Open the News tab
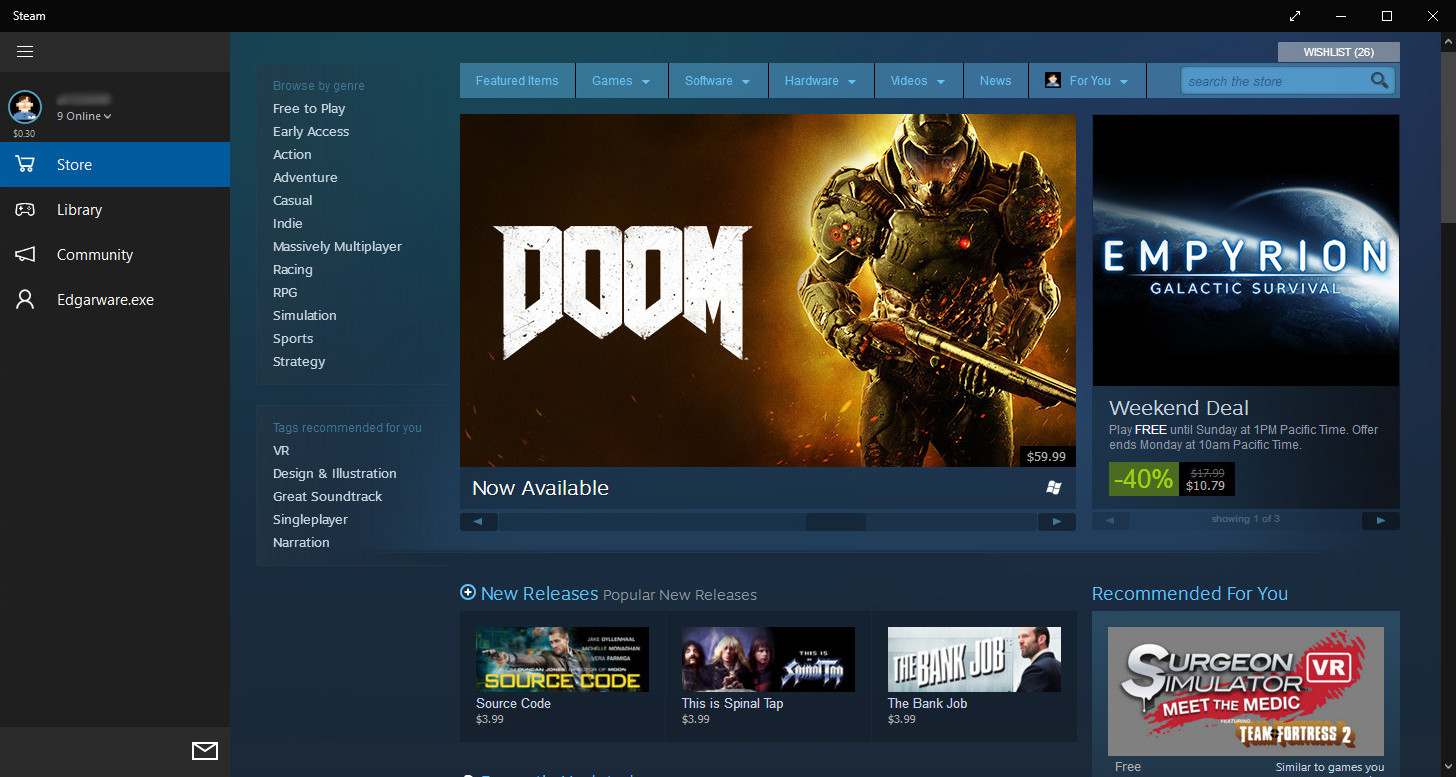This screenshot has height=777, width=1456. click(995, 81)
